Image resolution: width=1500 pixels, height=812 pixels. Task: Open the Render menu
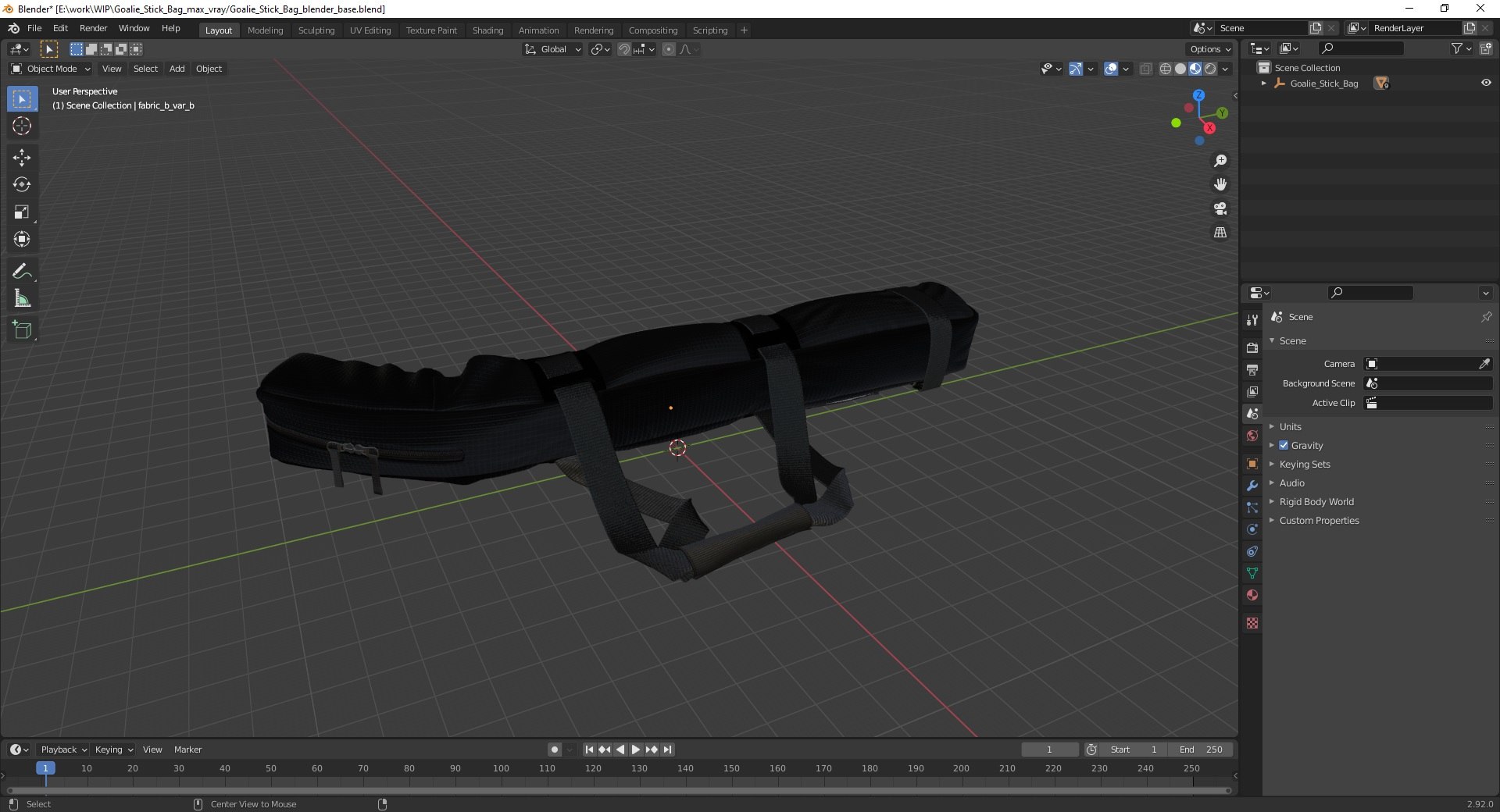pyautogui.click(x=93, y=28)
